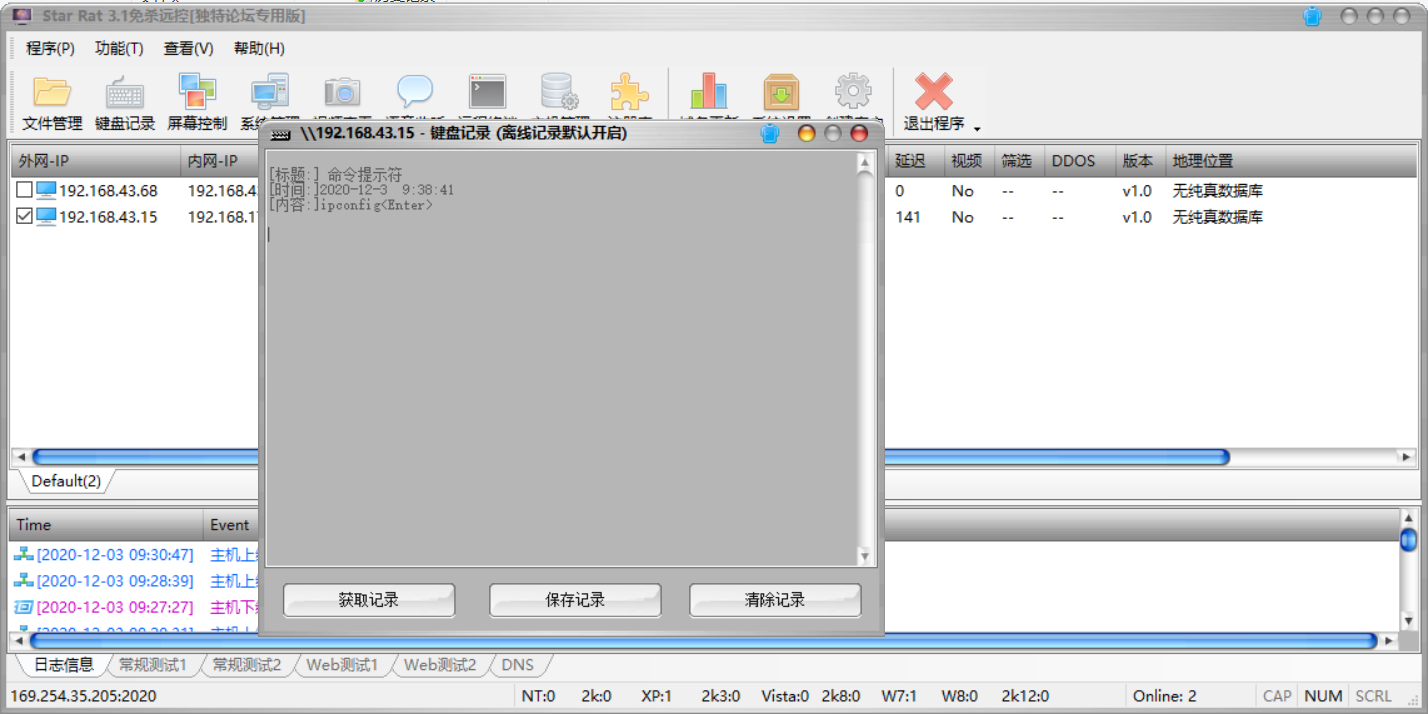Click the blue figure icon in keylogger title bar
Viewport: 1428px width, 714px height.
pos(769,133)
